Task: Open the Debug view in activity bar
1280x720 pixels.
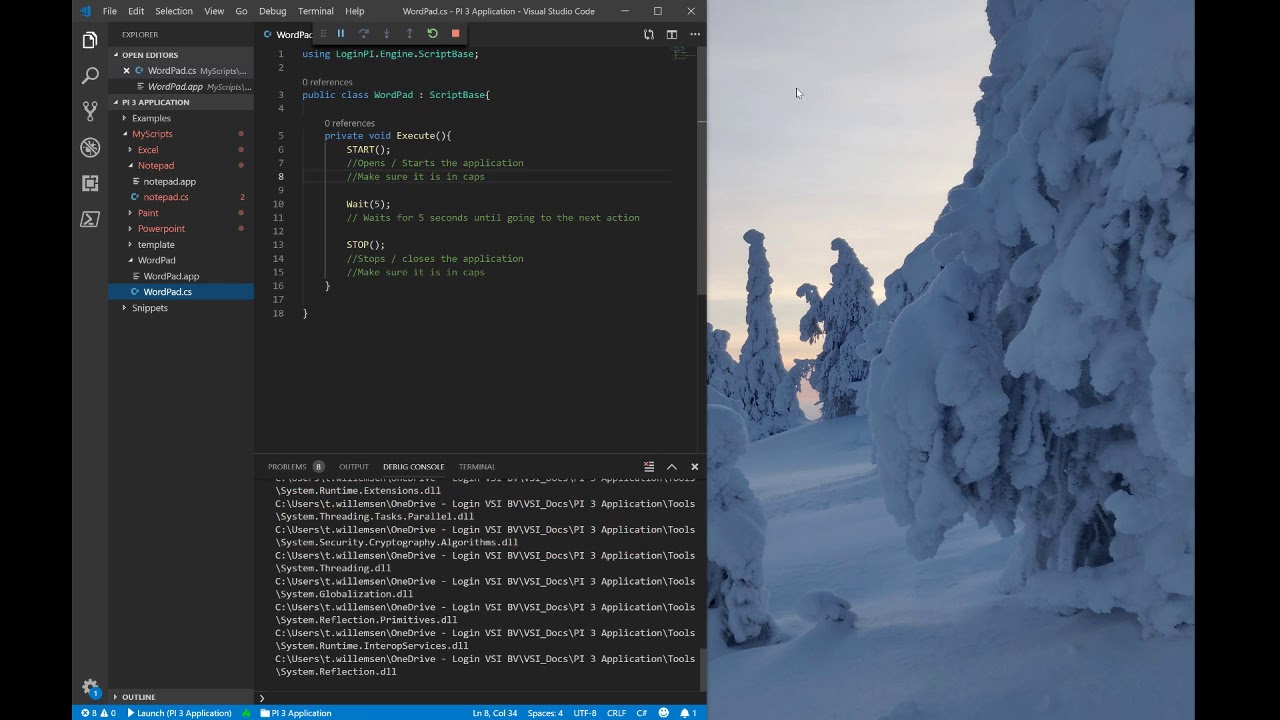Action: coord(90,147)
